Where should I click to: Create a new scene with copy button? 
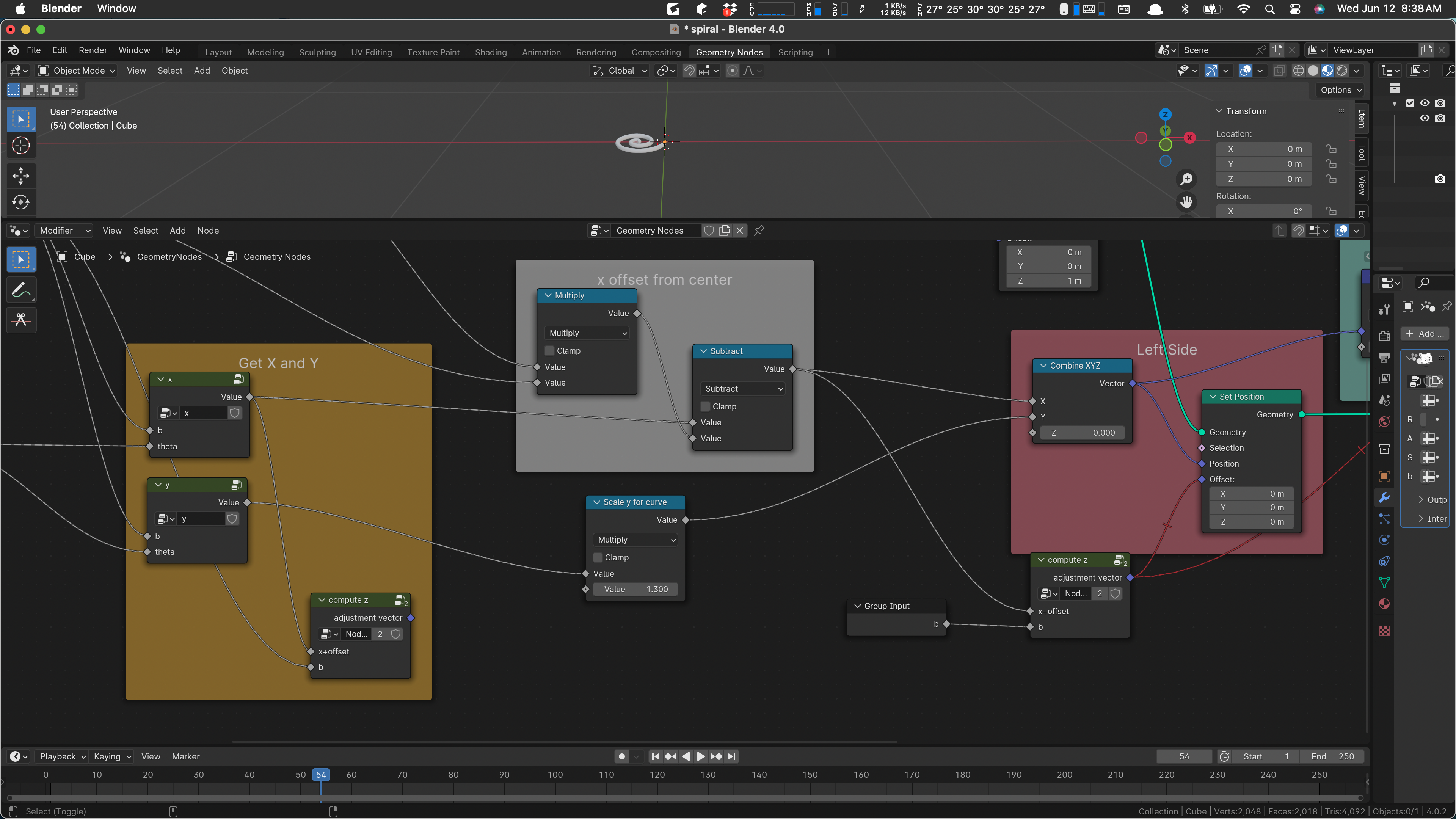click(x=1277, y=50)
